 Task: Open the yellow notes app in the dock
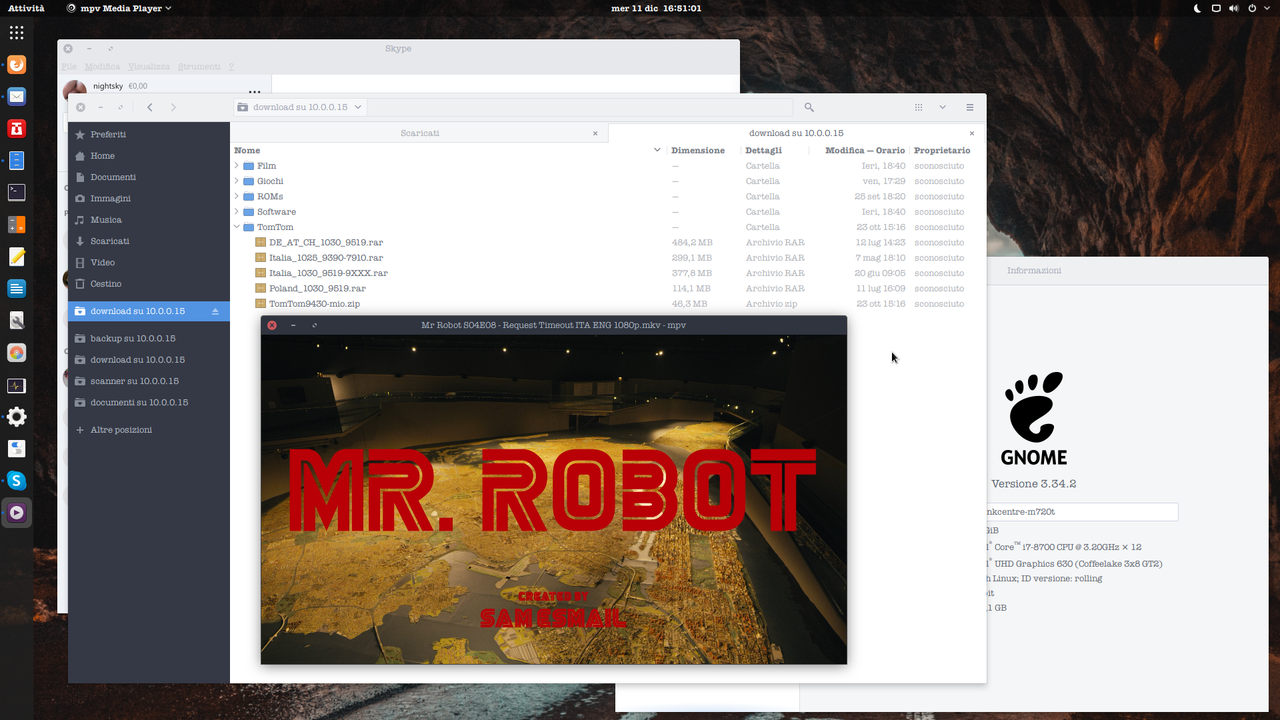[x=16, y=257]
